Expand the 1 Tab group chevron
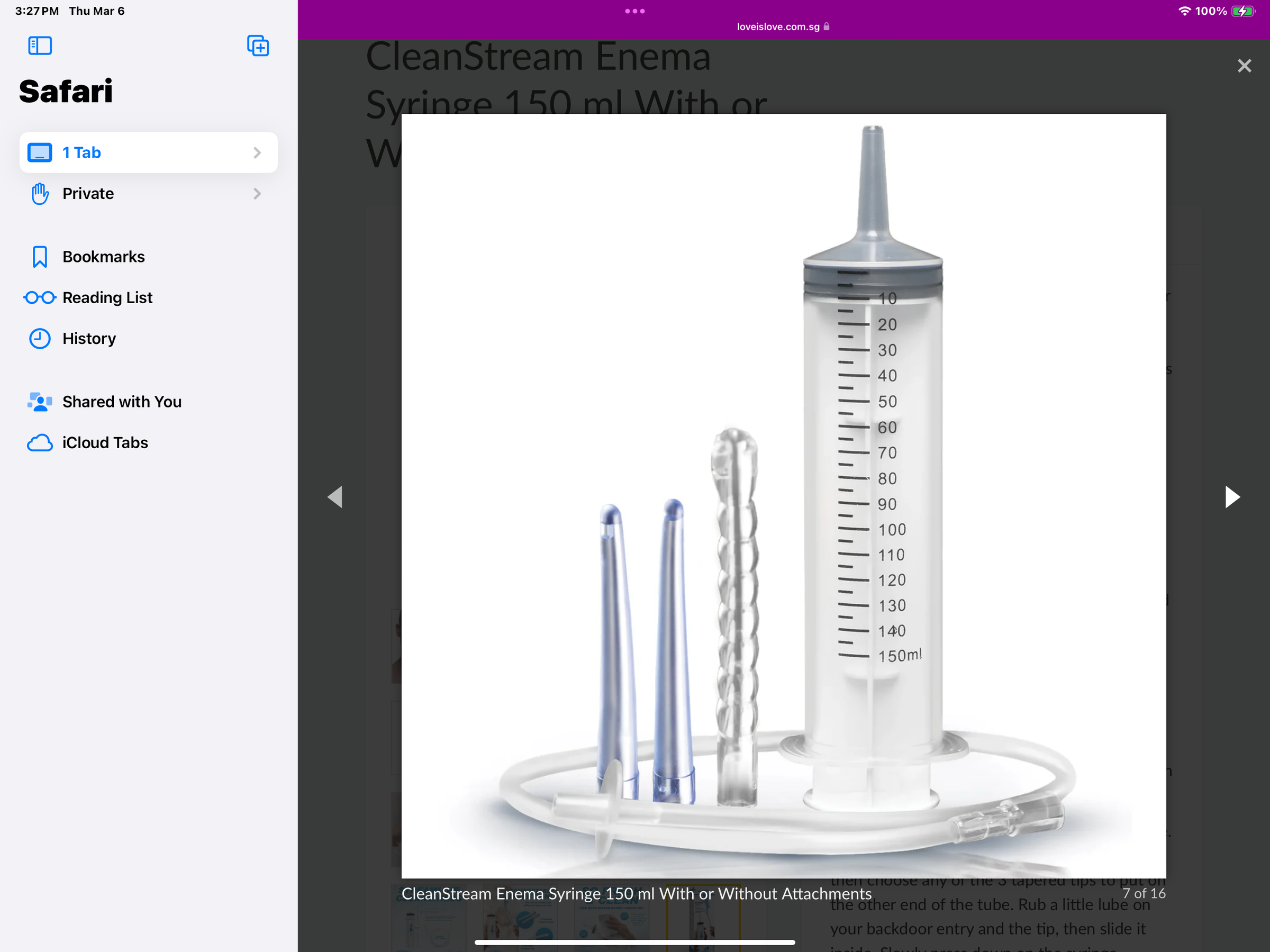 [x=257, y=153]
